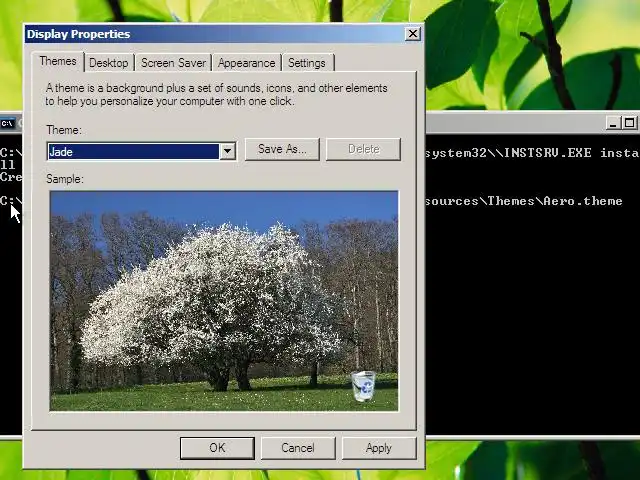The width and height of the screenshot is (640, 480).
Task: Confirm with the OK button
Action: (x=217, y=448)
